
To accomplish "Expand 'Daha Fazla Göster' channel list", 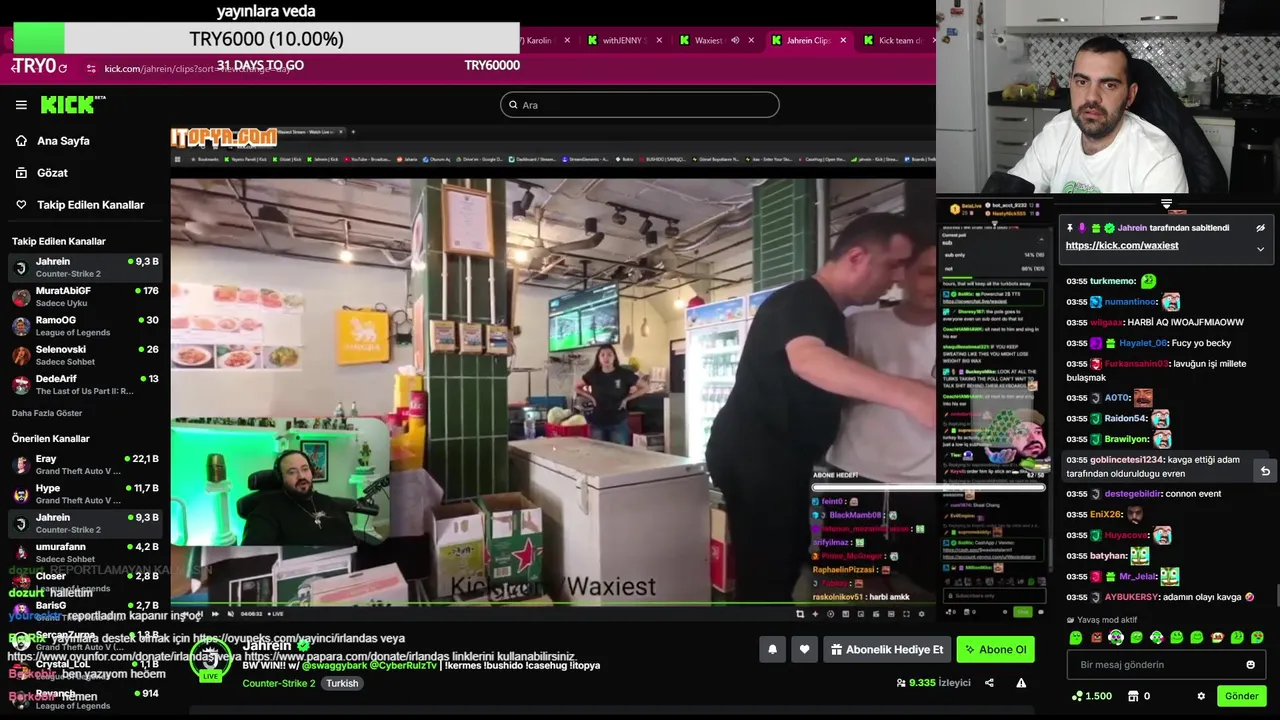I will tap(47, 413).
